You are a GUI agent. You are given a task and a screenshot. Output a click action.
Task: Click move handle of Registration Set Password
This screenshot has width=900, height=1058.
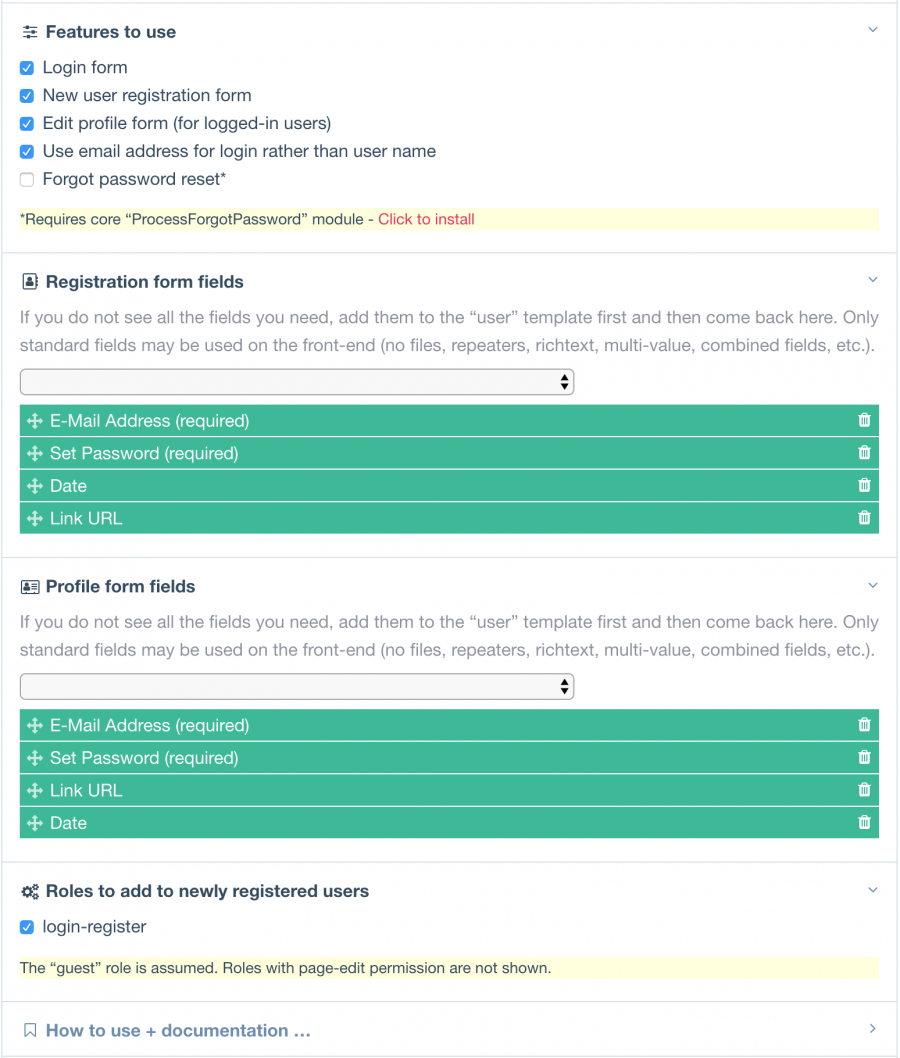point(34,453)
